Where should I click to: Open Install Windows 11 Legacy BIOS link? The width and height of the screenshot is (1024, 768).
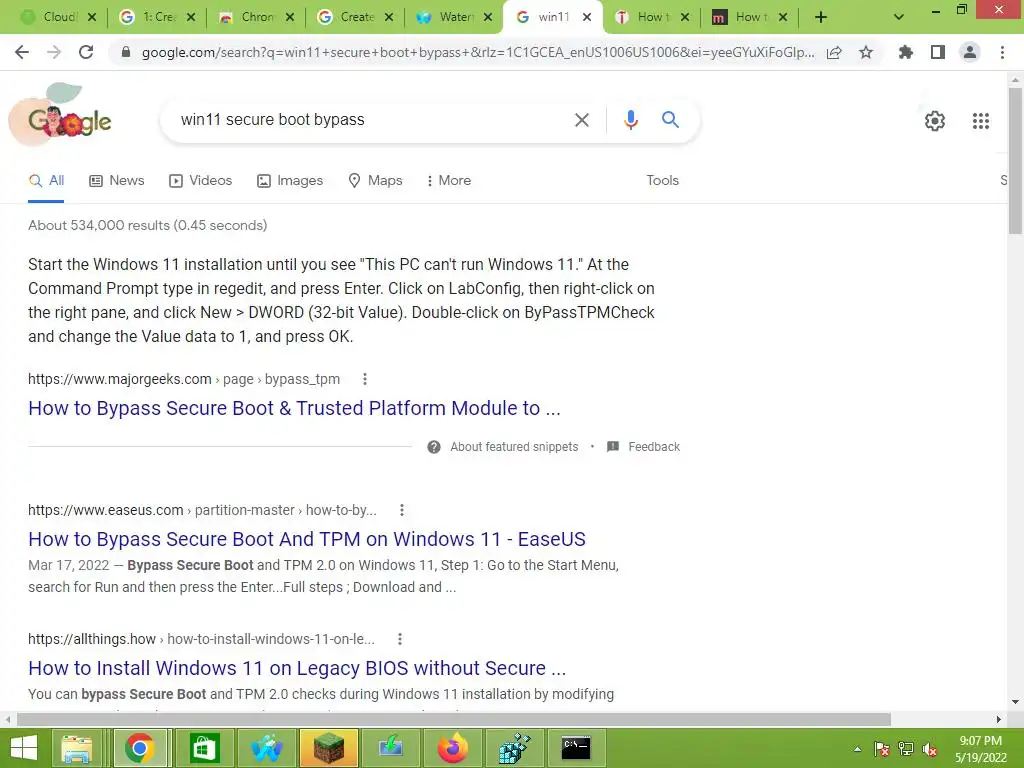pos(297,668)
